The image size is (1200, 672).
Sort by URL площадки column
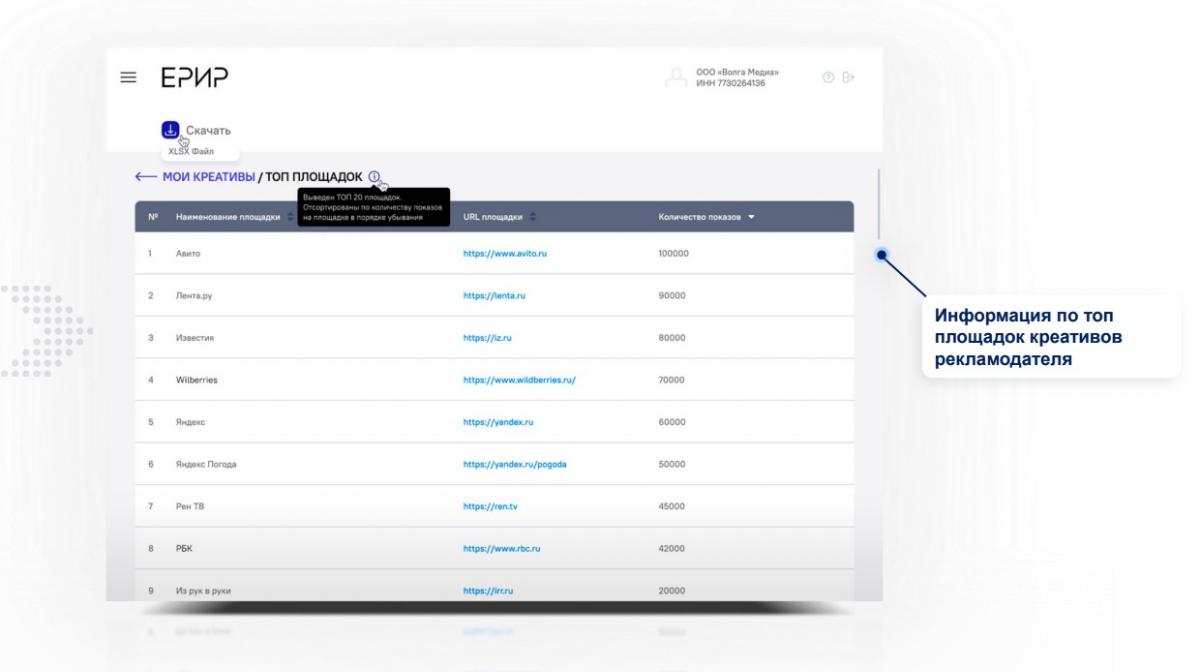coord(532,217)
